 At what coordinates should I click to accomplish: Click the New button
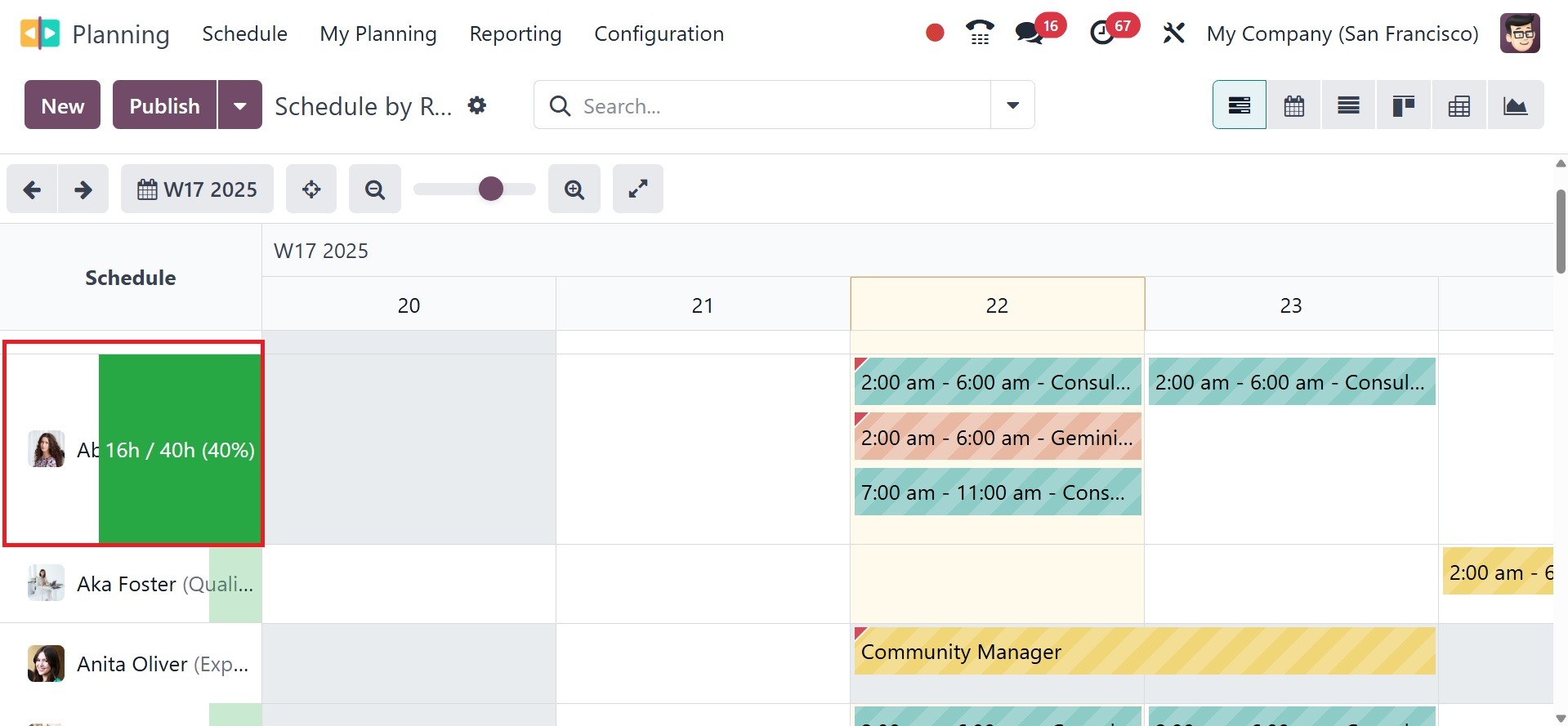(63, 105)
